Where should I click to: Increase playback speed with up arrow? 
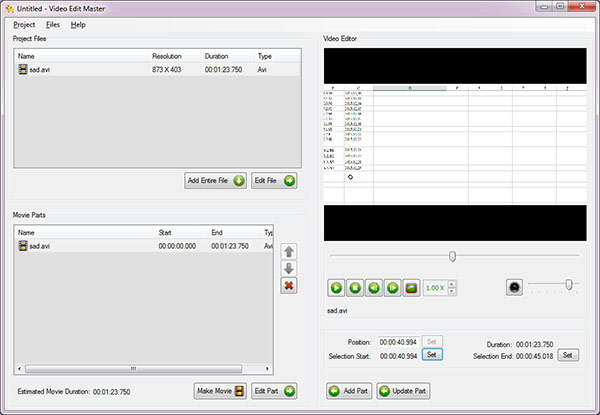pyautogui.click(x=452, y=284)
